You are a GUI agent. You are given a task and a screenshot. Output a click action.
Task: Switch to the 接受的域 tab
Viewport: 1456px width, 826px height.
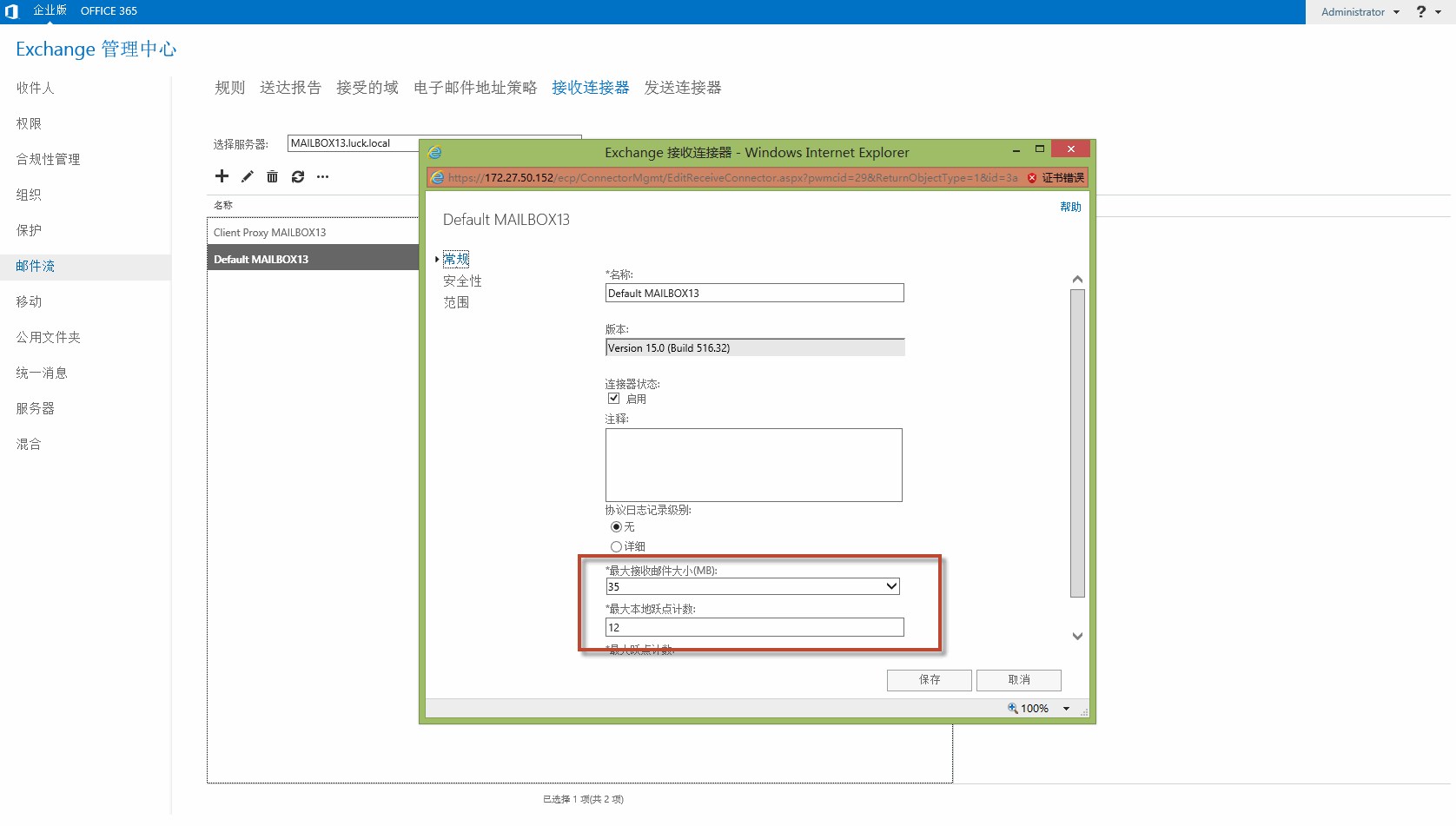[x=367, y=88]
